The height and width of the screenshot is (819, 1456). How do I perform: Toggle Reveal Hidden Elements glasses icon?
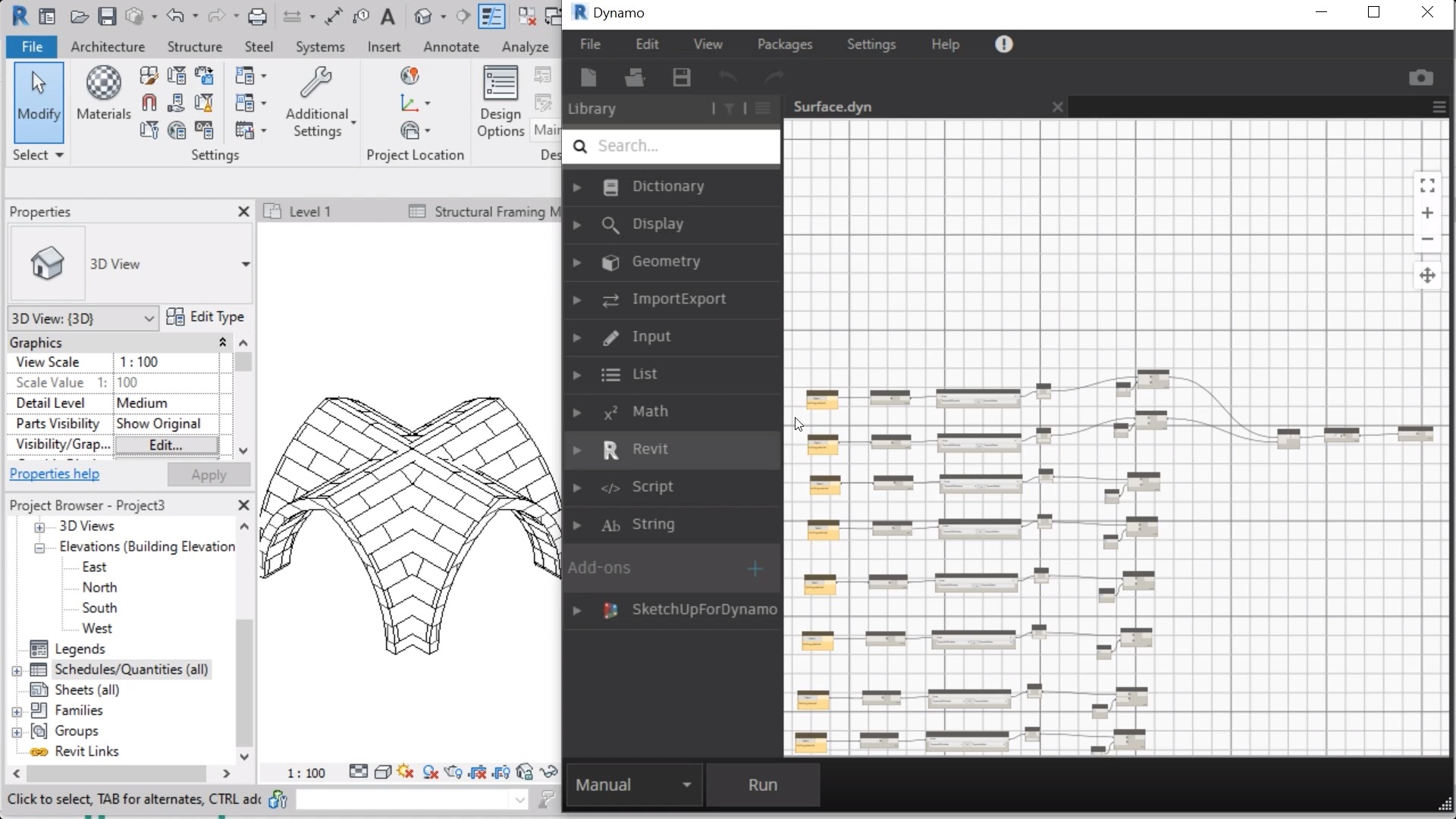pyautogui.click(x=549, y=772)
